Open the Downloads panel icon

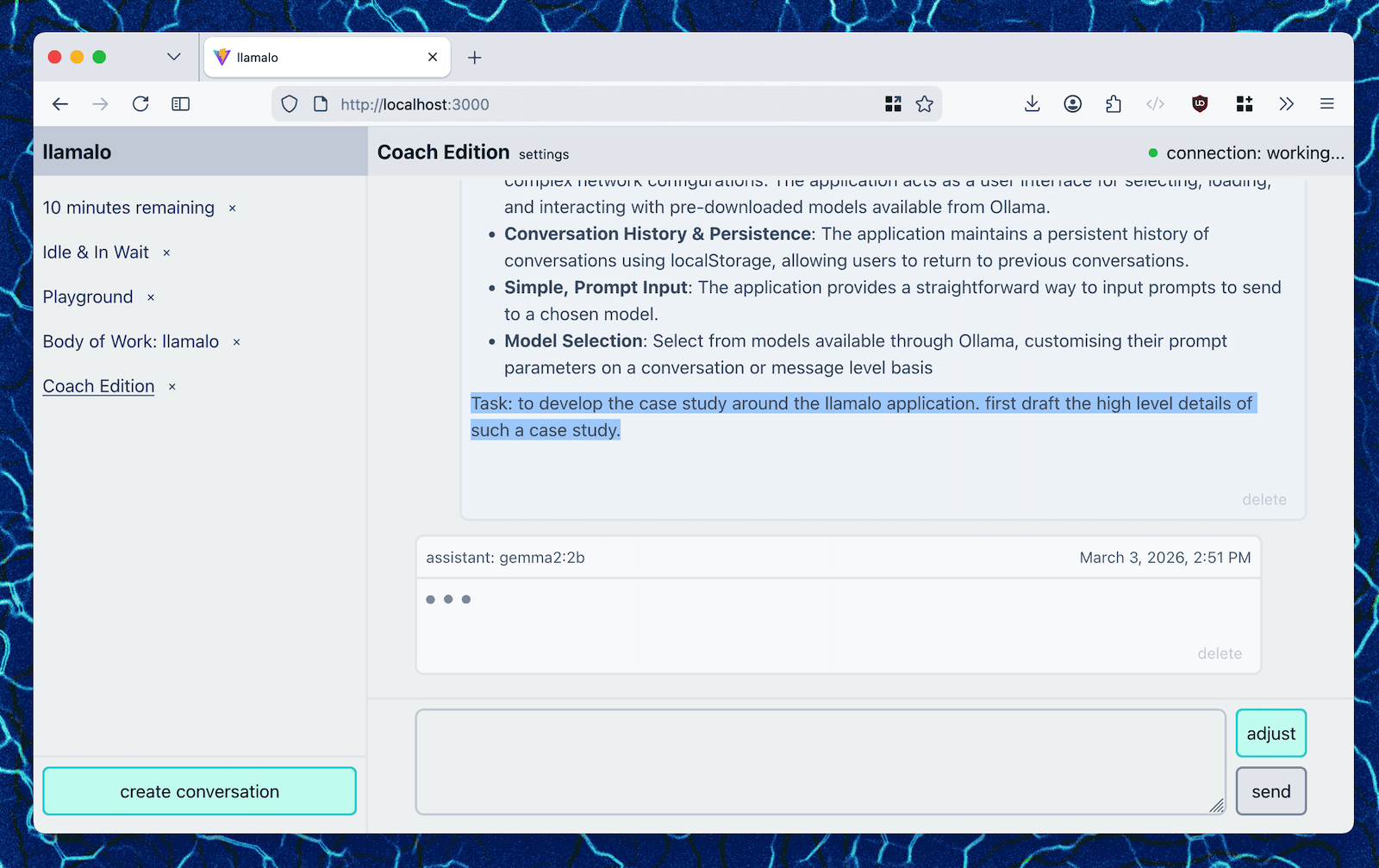coord(1032,103)
